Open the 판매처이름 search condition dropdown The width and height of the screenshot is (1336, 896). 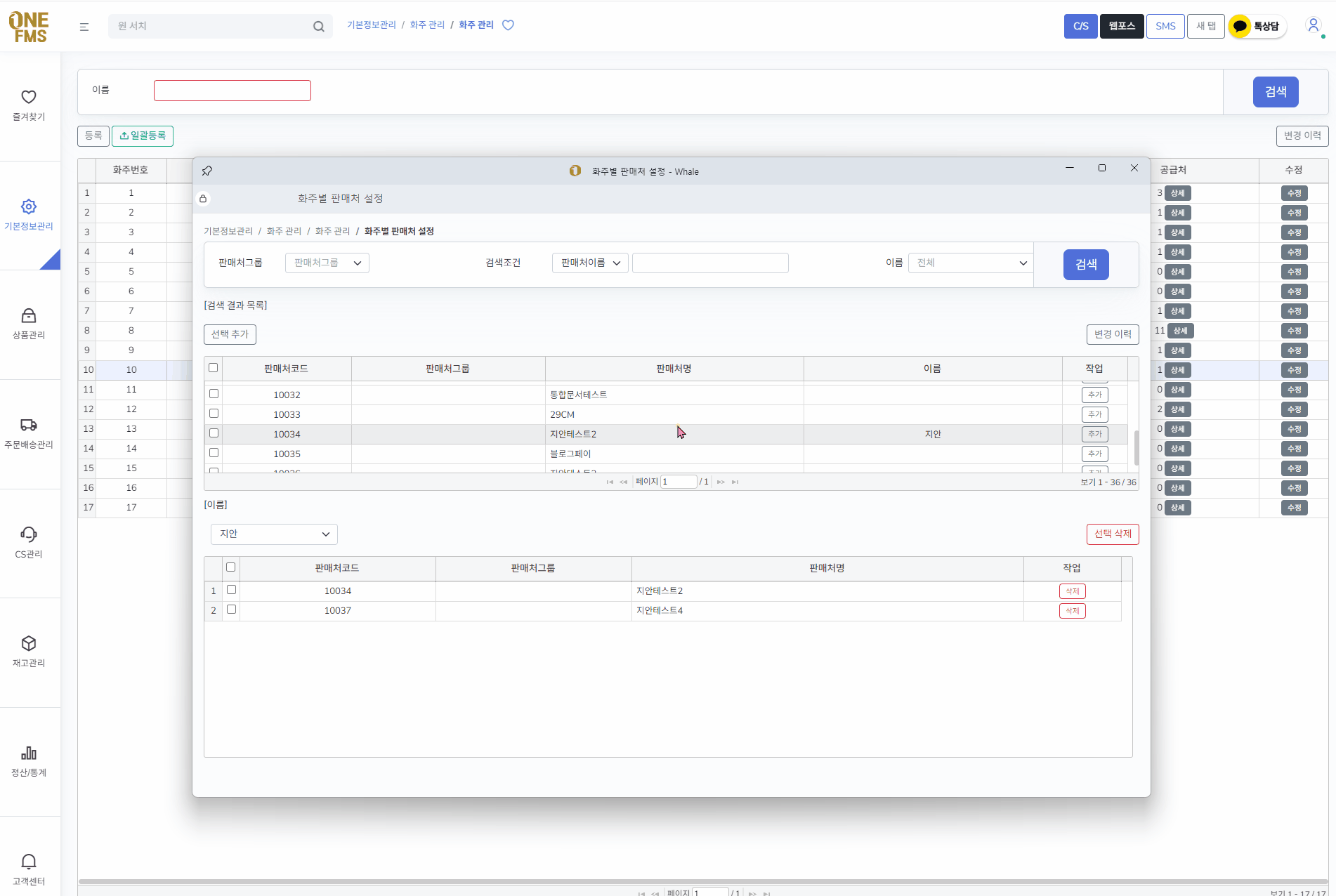590,263
